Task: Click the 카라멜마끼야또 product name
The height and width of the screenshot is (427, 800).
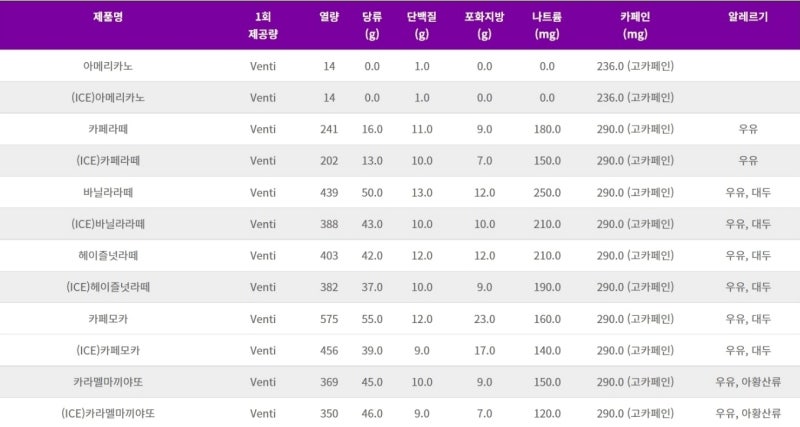Action: [x=108, y=382]
